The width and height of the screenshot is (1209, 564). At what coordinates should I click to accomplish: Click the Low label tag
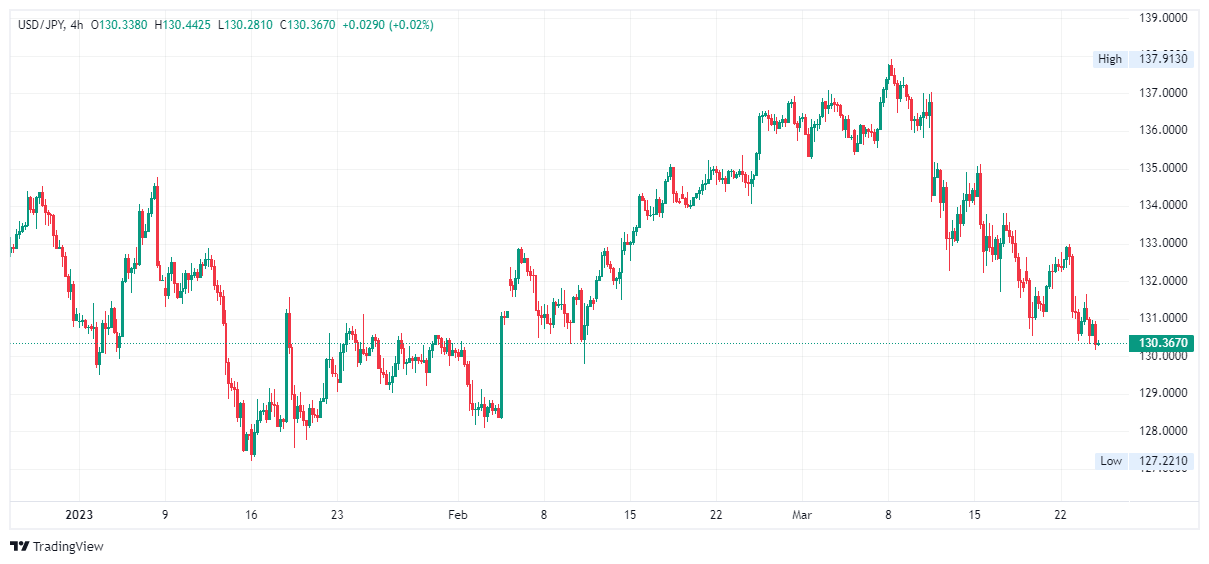[1111, 461]
